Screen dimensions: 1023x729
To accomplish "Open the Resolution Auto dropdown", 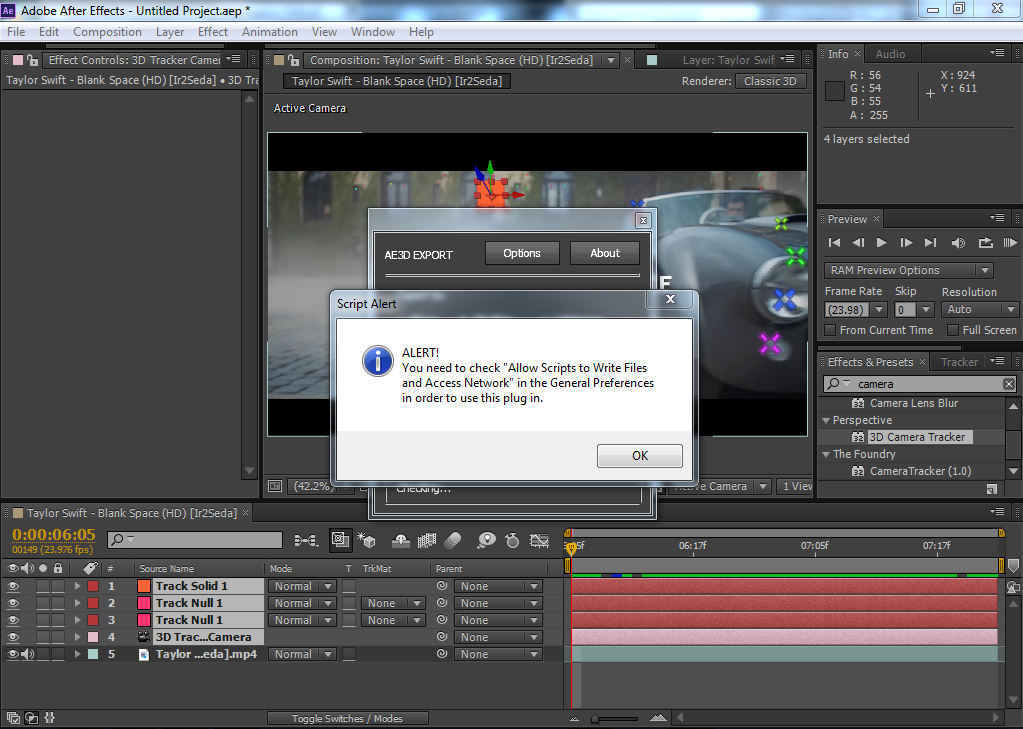I will click(x=980, y=309).
